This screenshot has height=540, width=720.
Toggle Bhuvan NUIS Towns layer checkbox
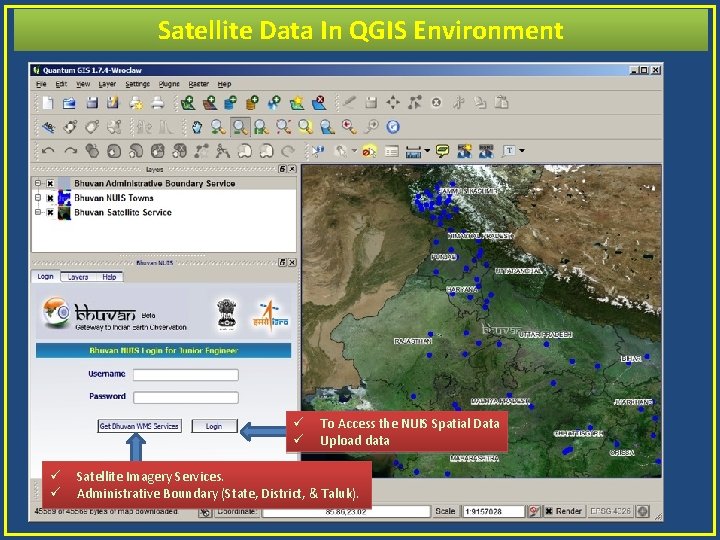(x=50, y=198)
